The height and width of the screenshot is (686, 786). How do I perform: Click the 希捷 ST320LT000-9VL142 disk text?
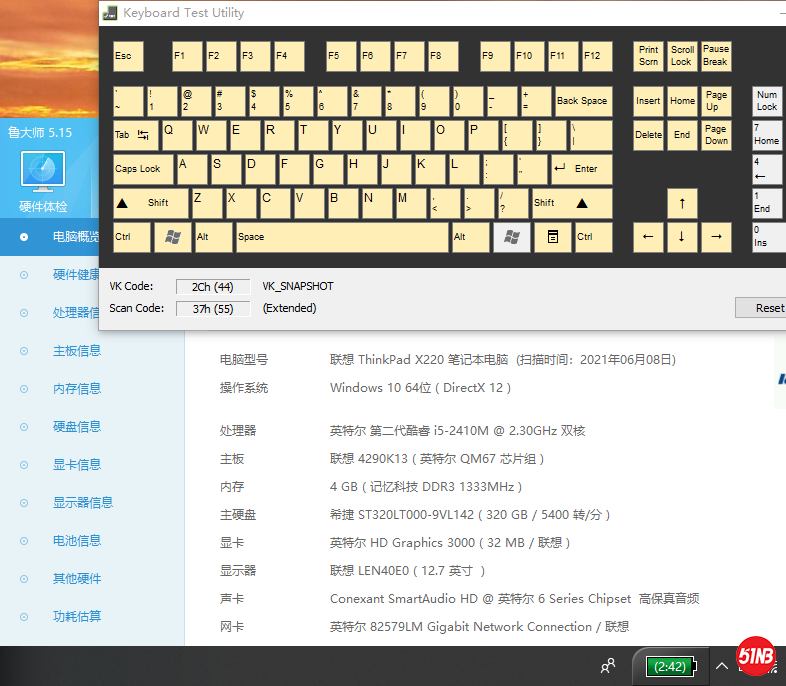click(470, 515)
